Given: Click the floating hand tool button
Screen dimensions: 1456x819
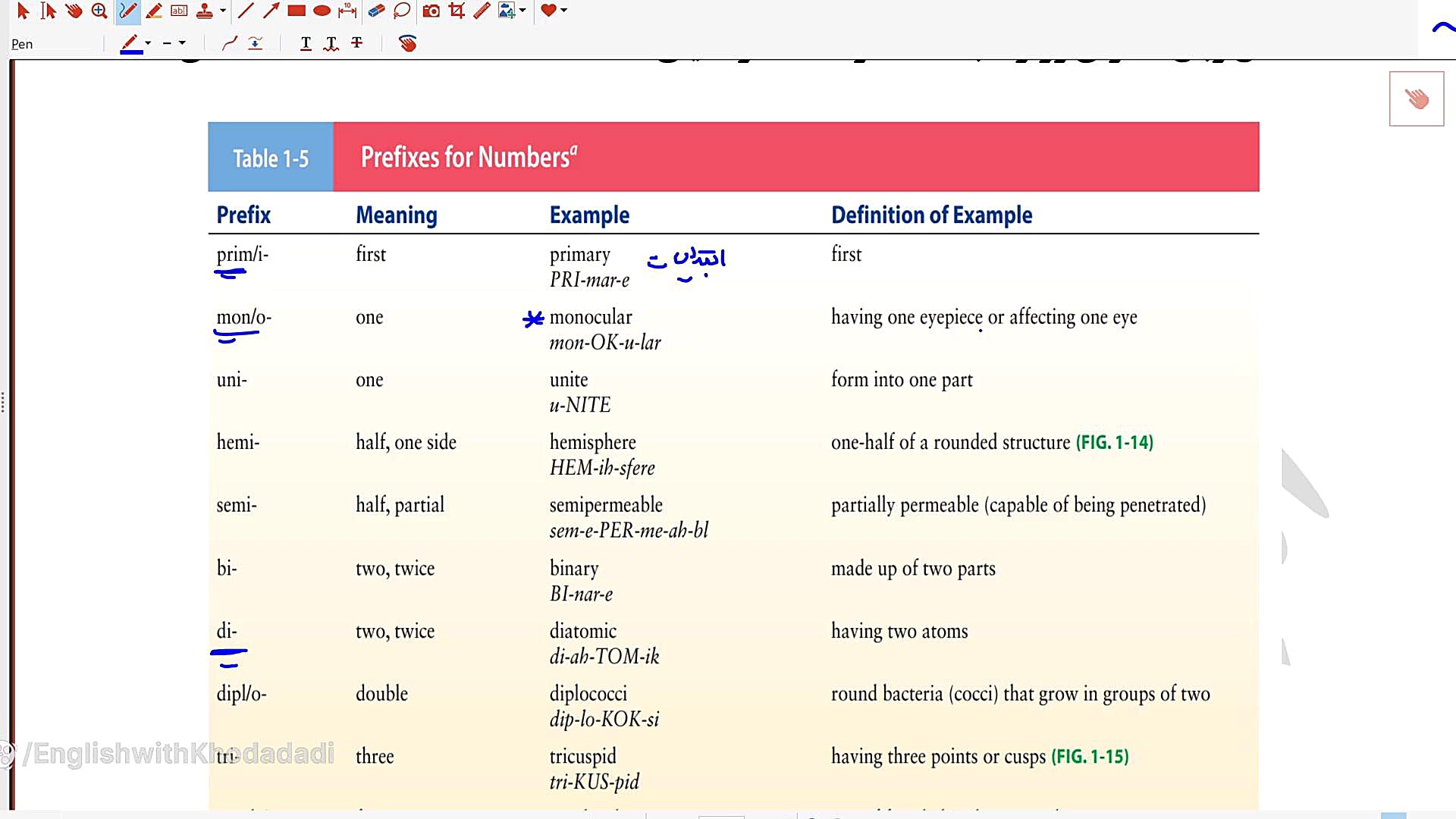Looking at the screenshot, I should pyautogui.click(x=1416, y=99).
